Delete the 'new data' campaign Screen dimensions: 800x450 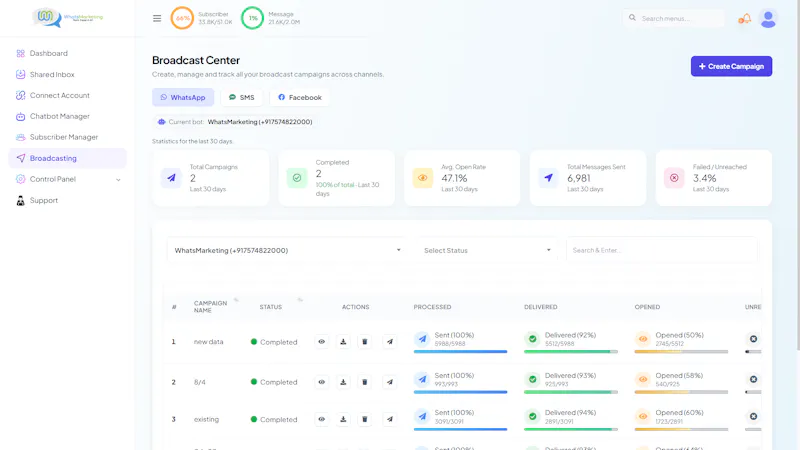pos(365,342)
